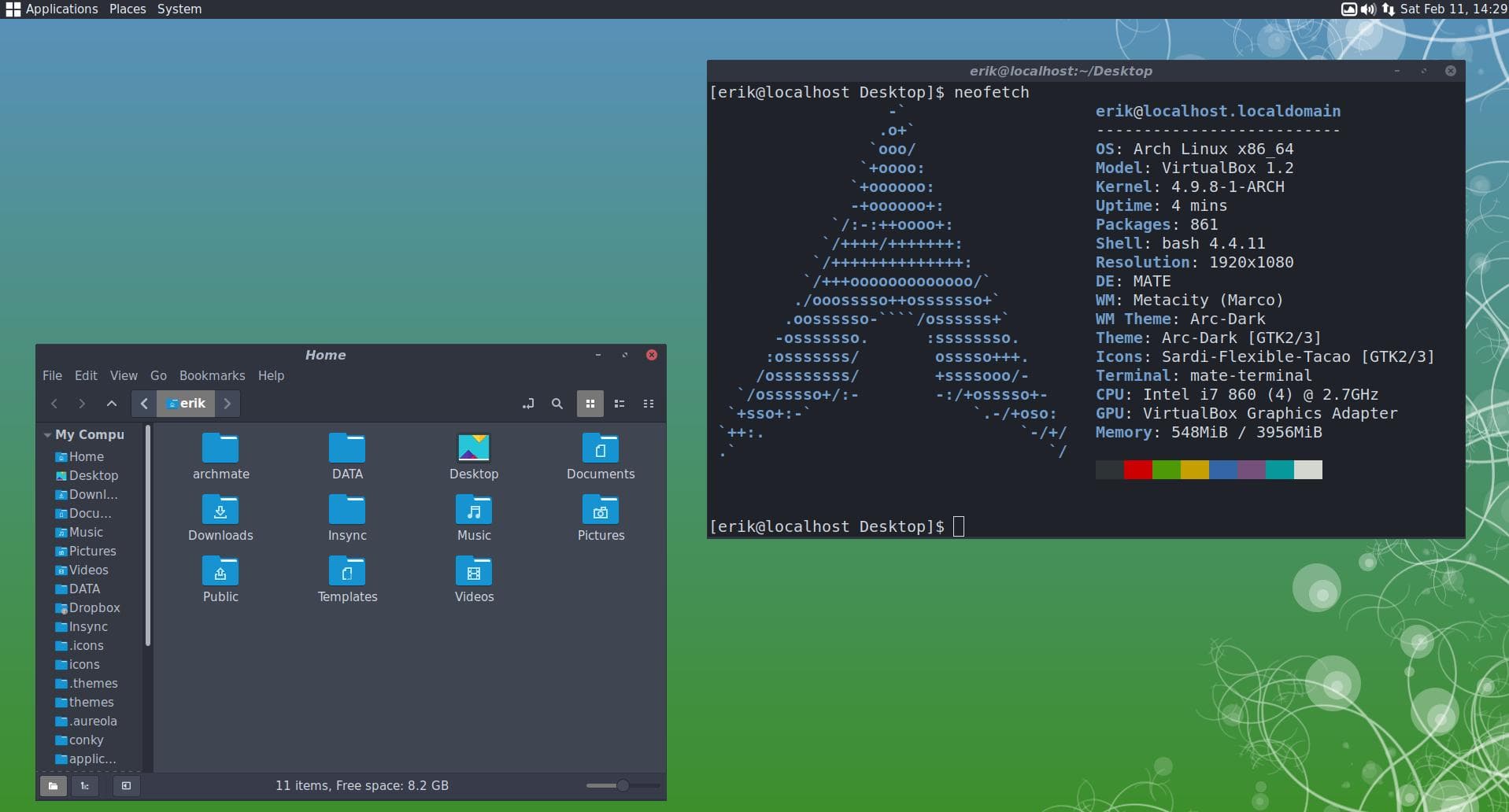This screenshot has height=812, width=1509.
Task: Click the erik path bar button
Action: pos(186,404)
